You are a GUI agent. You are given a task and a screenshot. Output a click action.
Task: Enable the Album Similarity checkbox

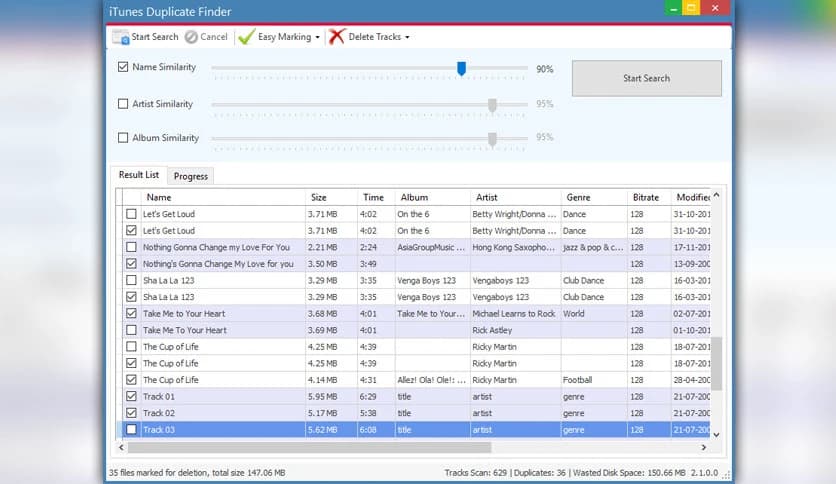(123, 138)
